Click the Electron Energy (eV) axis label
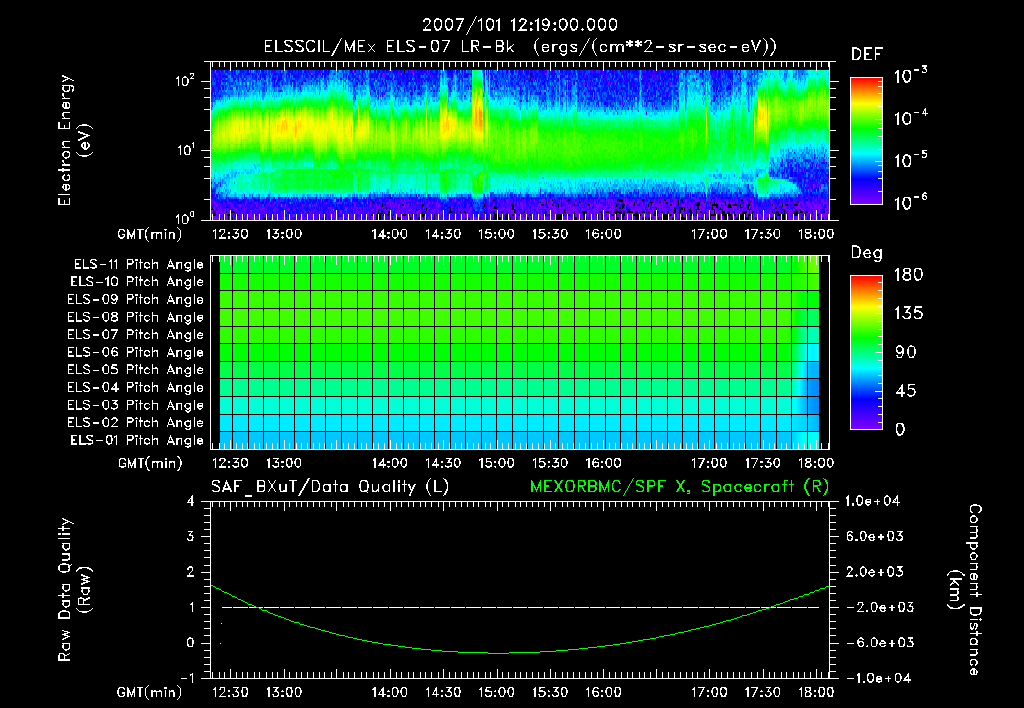 [x=74, y=140]
